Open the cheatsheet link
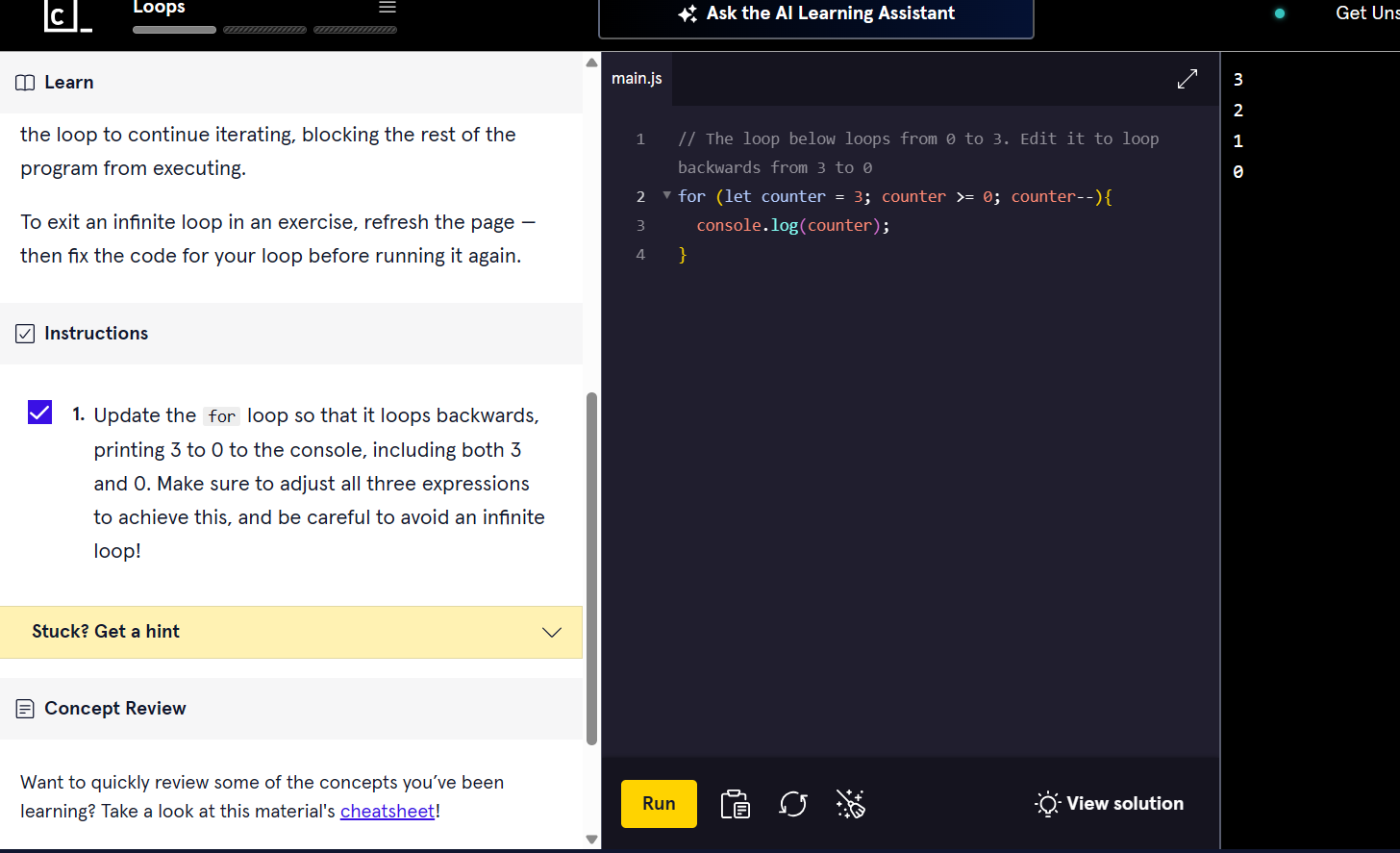The height and width of the screenshot is (853, 1400). pos(387,812)
